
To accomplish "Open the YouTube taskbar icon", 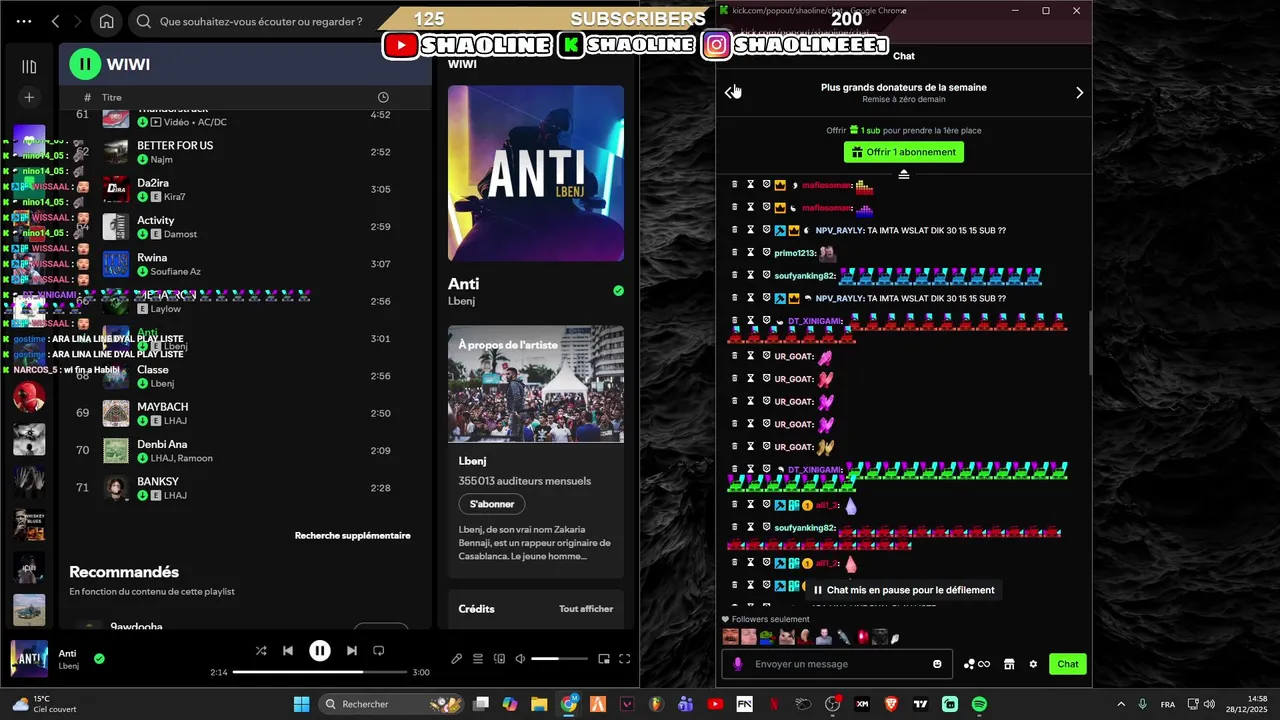I will click(715, 704).
